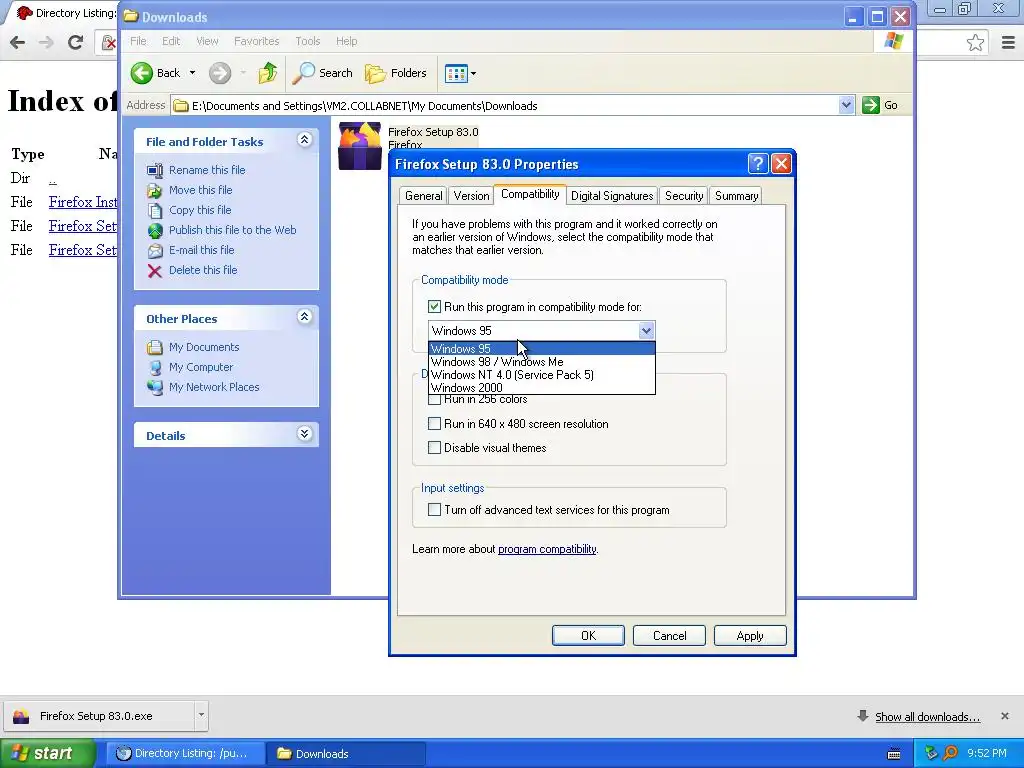Viewport: 1024px width, 768px height.
Task: Open the Tools menu in Downloads window
Action: coord(308,41)
